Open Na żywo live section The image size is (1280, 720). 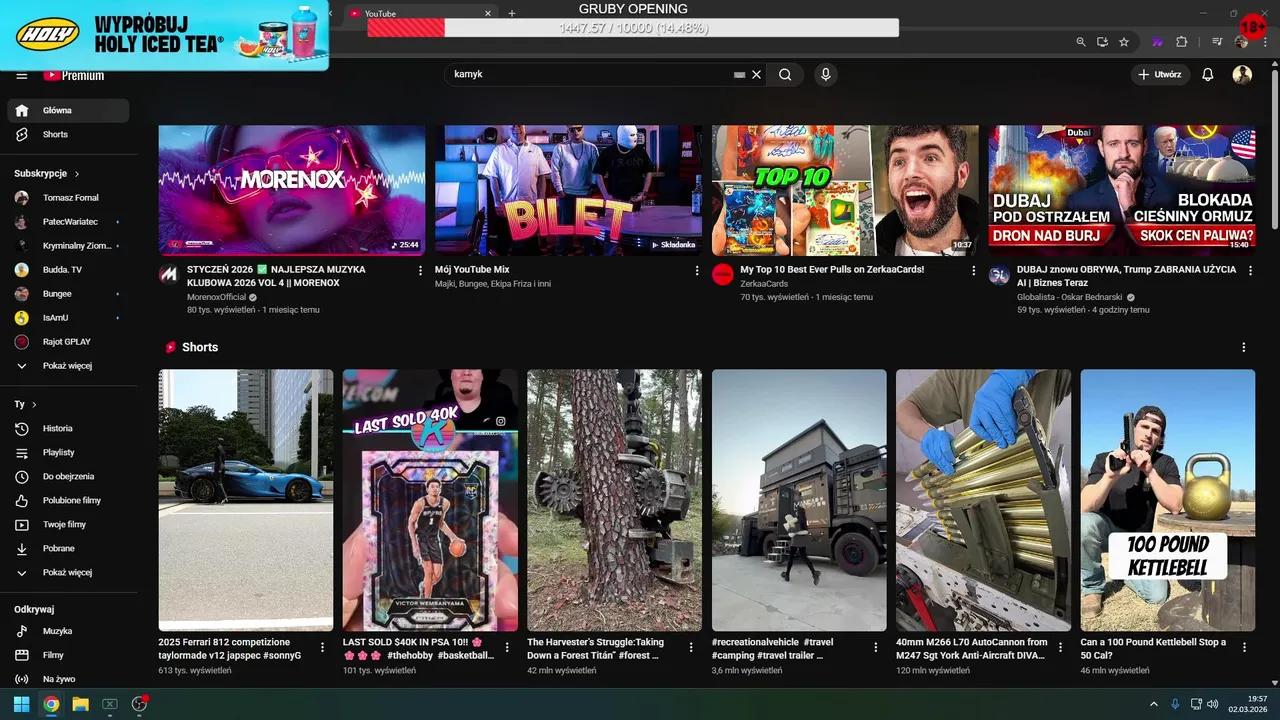(x=68, y=679)
